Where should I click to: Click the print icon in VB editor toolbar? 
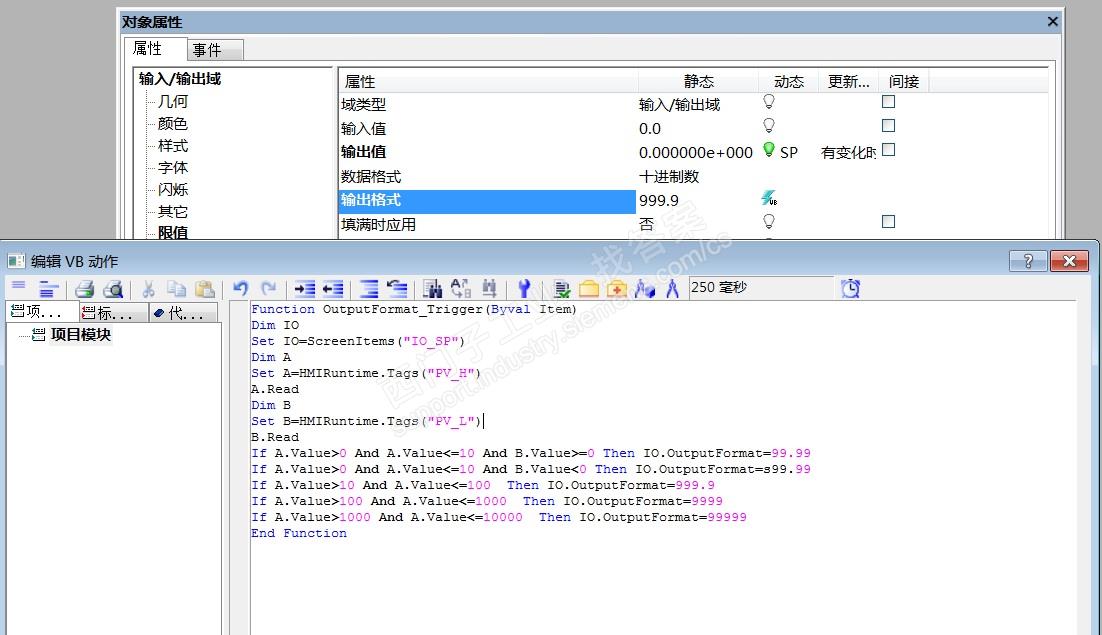(x=84, y=289)
